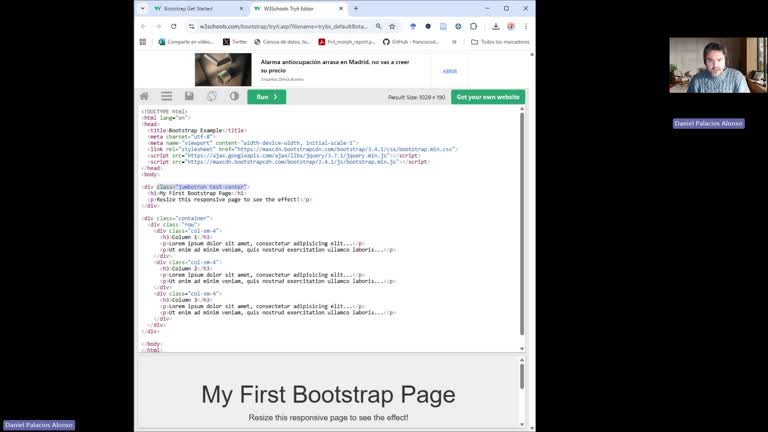The height and width of the screenshot is (432, 768).
Task: Open the Todos los marcadores folder
Action: click(x=500, y=42)
